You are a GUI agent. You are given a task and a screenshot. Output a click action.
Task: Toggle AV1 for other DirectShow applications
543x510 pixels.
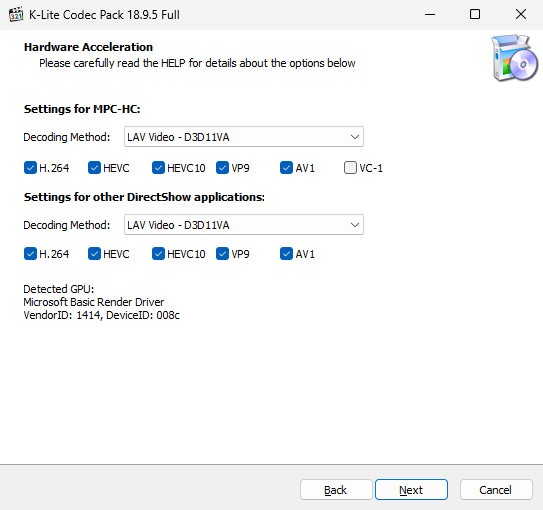[286, 254]
